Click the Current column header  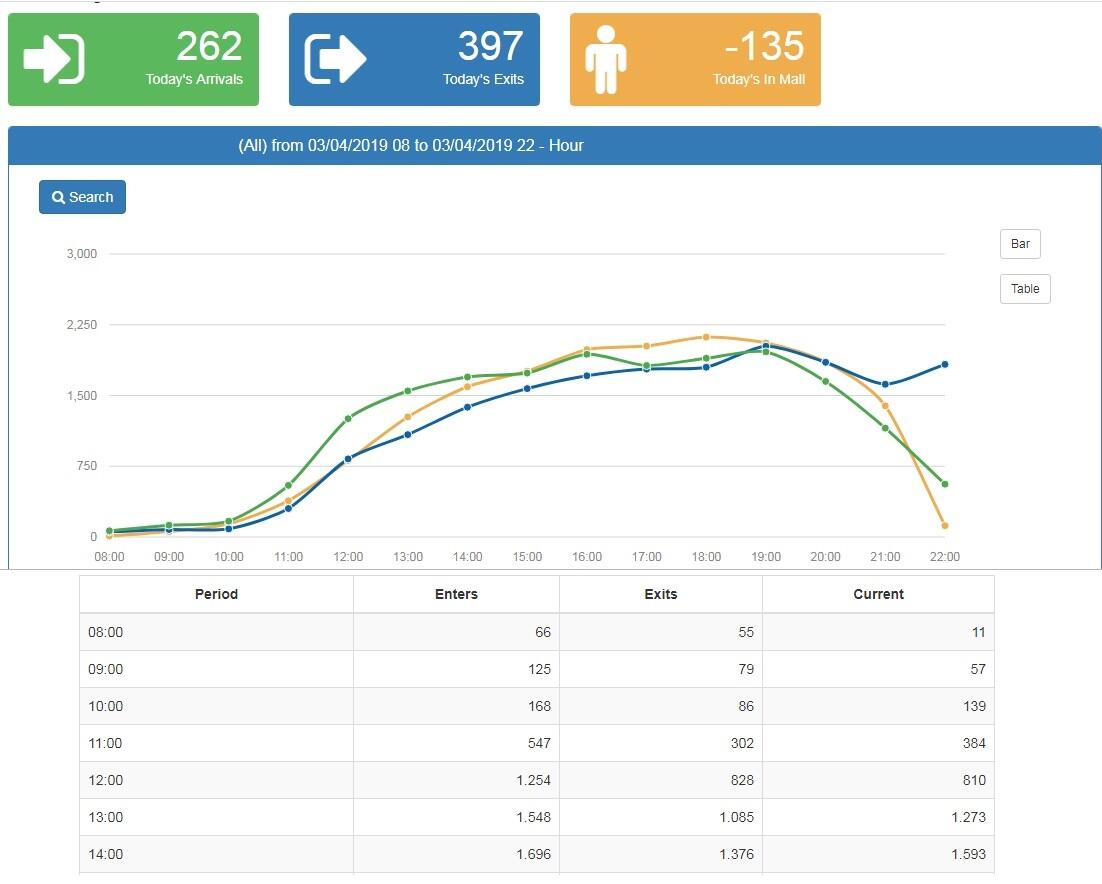[879, 594]
